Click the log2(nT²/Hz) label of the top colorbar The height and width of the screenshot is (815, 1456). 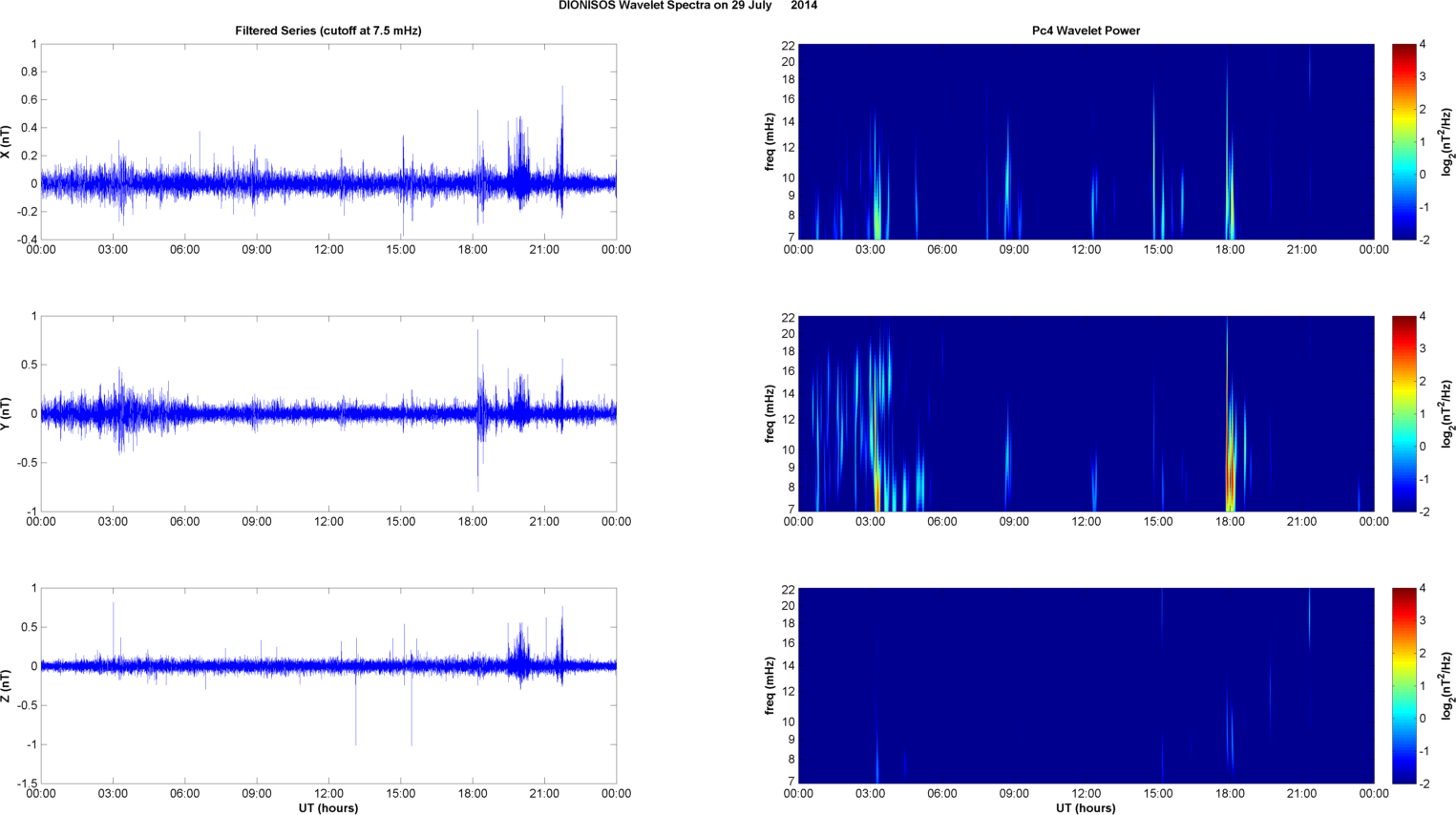coord(1447,141)
